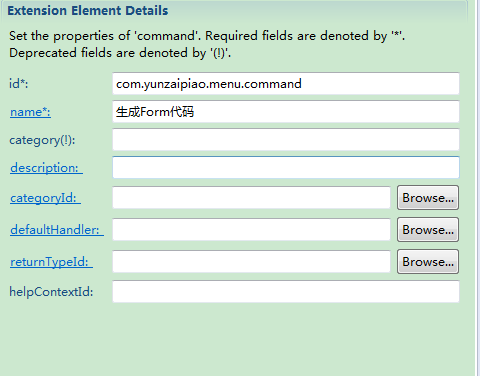
Task: Click into the description text field
Action: pos(286,167)
